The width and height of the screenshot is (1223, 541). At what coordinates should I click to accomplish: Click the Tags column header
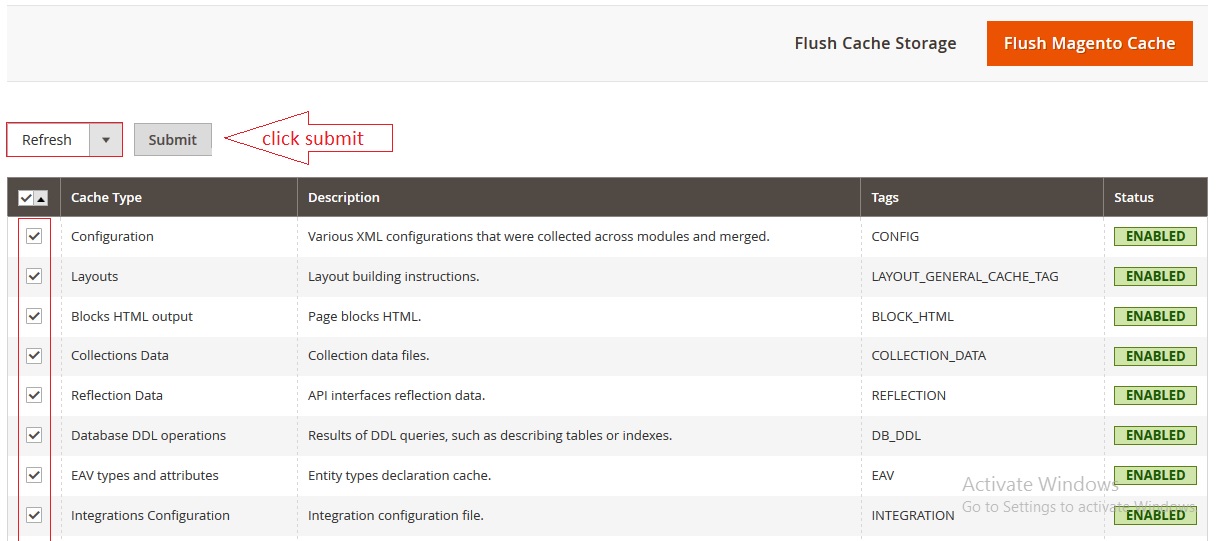click(885, 198)
